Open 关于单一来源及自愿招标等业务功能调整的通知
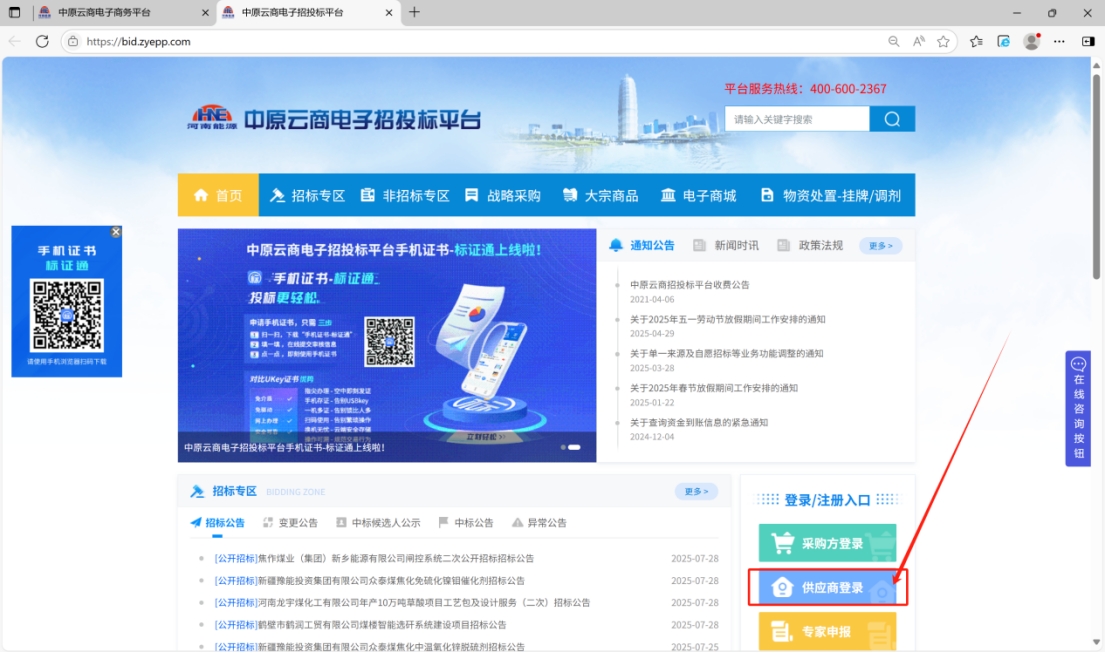The width and height of the screenshot is (1105, 653). [727, 354]
